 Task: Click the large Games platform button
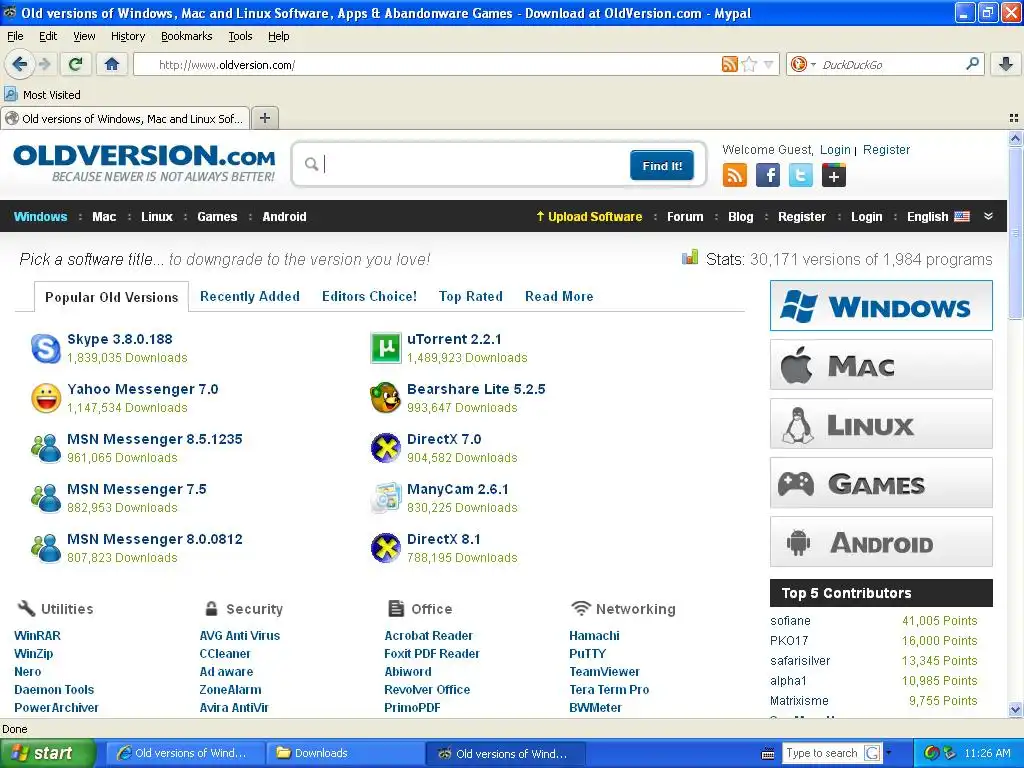[x=881, y=483]
